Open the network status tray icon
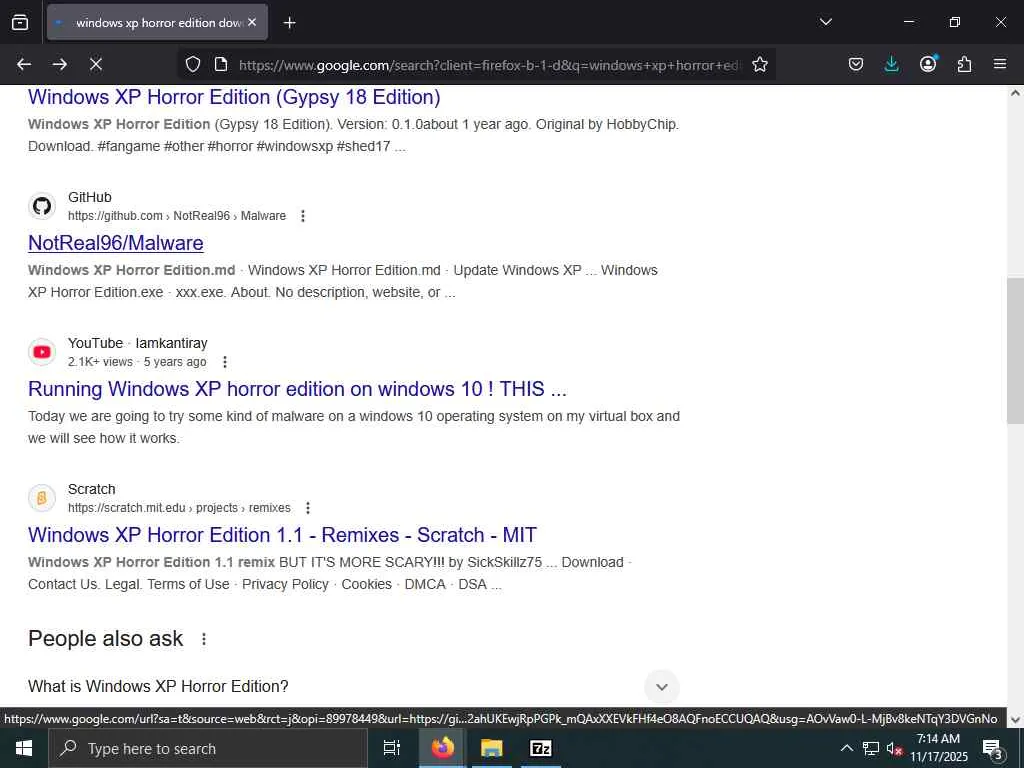Screen dimensions: 1024x768 [871, 748]
